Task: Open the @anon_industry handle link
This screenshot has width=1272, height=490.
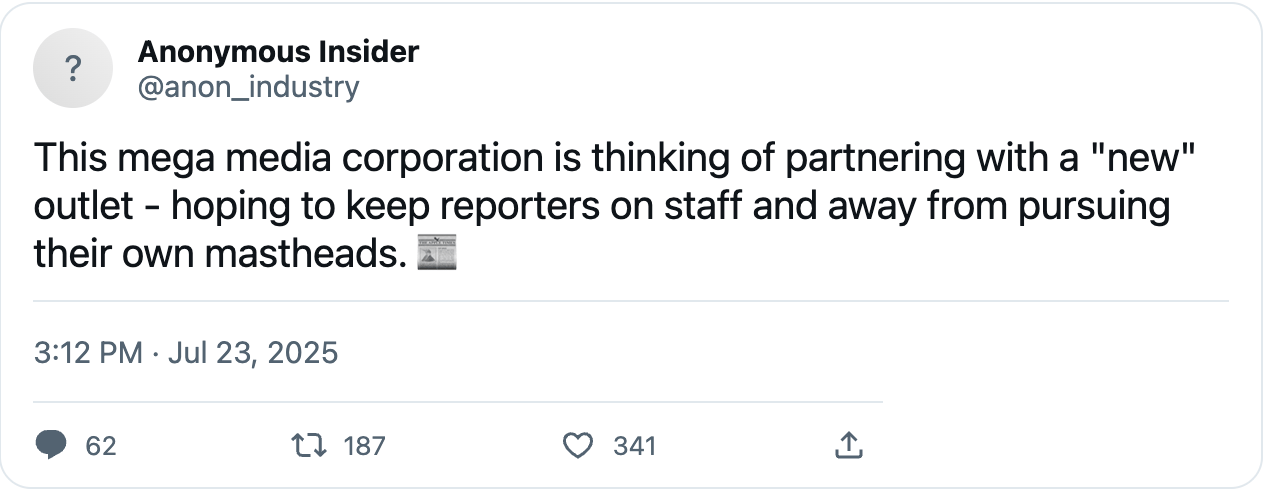Action: click(x=248, y=88)
